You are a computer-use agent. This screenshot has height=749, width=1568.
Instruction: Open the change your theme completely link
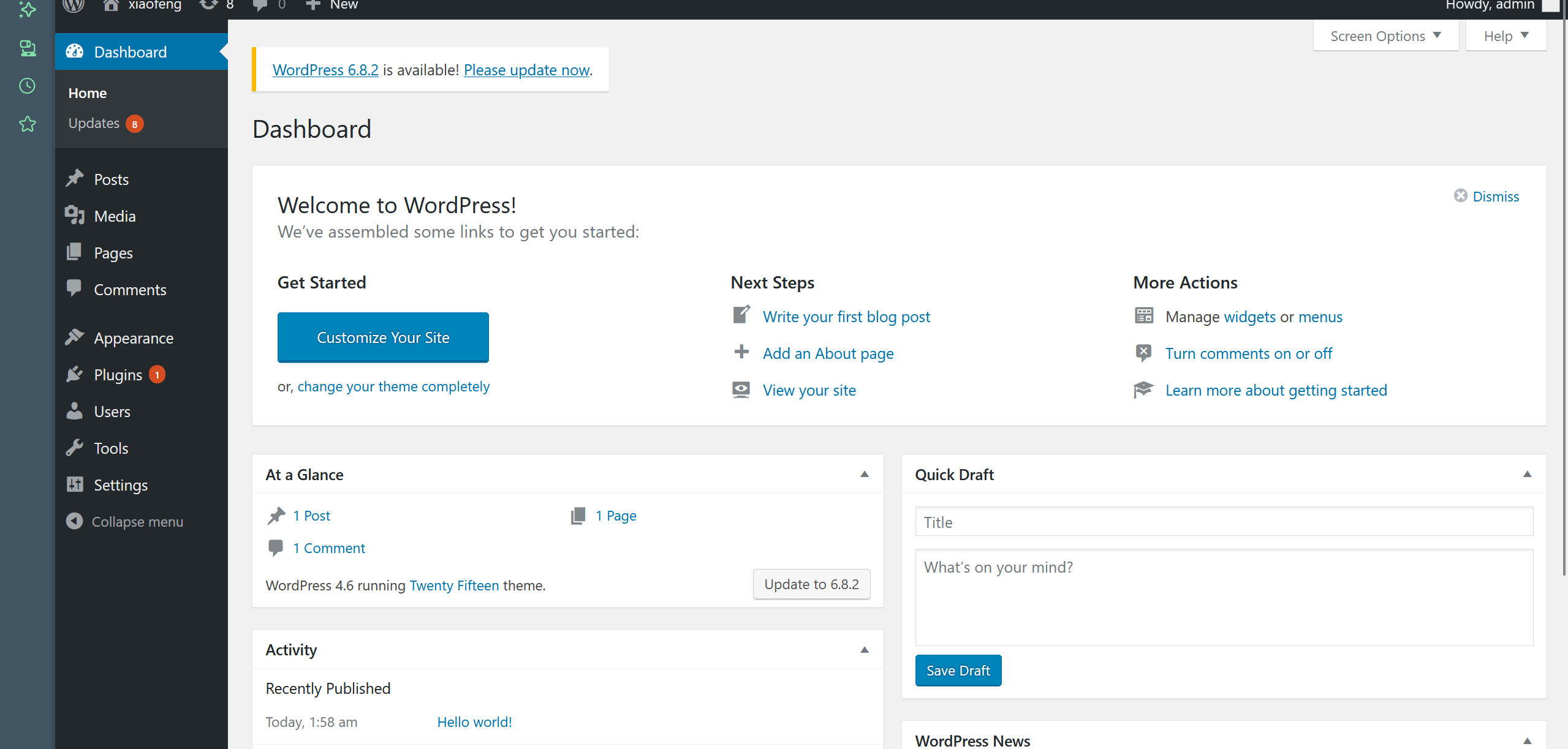pyautogui.click(x=393, y=386)
